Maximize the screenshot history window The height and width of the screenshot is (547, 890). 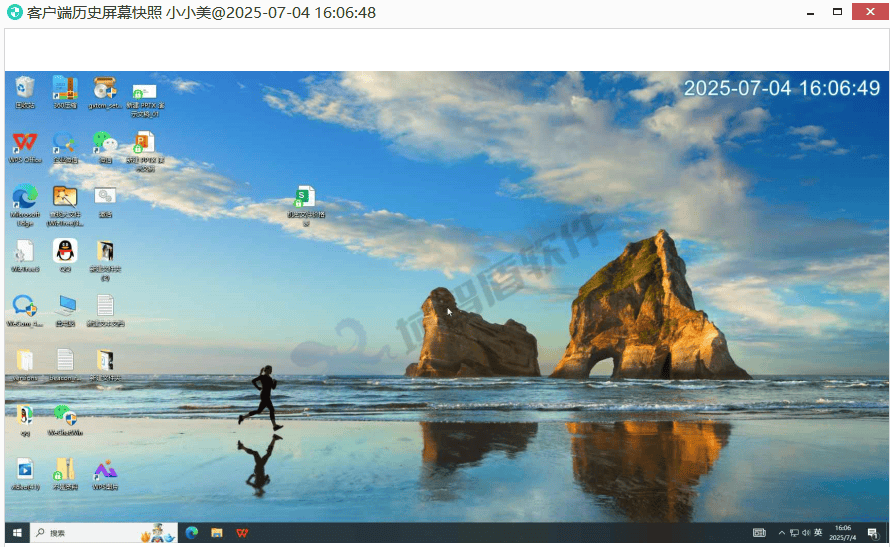click(x=837, y=13)
